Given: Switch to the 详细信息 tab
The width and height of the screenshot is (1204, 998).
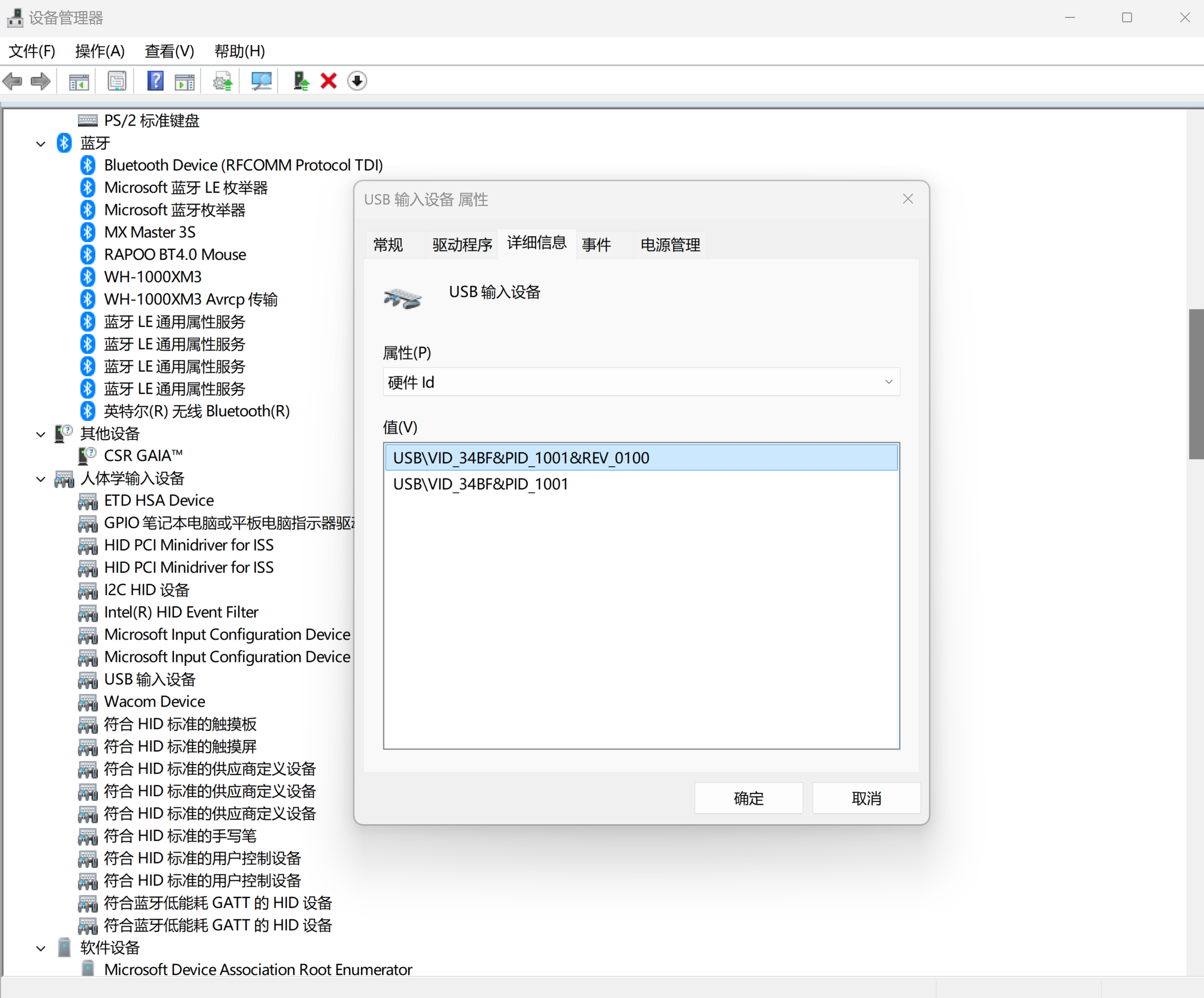Looking at the screenshot, I should (537, 243).
